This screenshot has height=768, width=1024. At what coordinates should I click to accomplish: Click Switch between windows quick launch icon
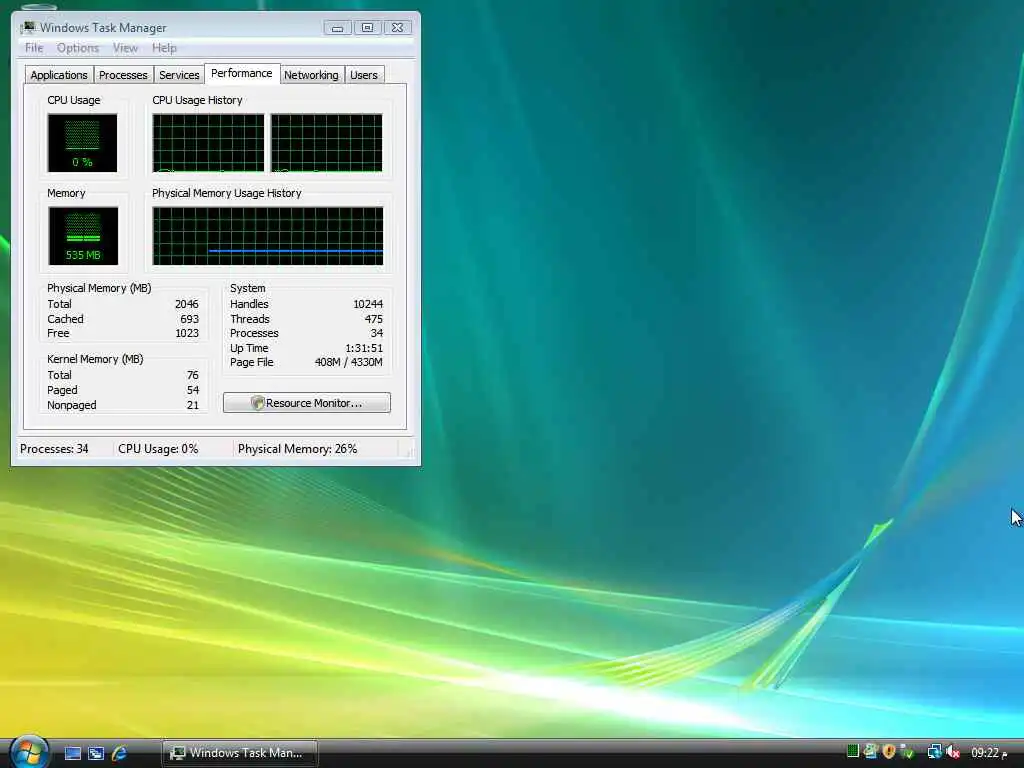pos(96,753)
